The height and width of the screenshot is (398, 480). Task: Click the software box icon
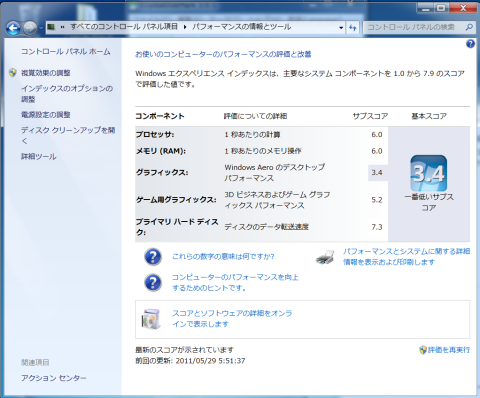151,319
